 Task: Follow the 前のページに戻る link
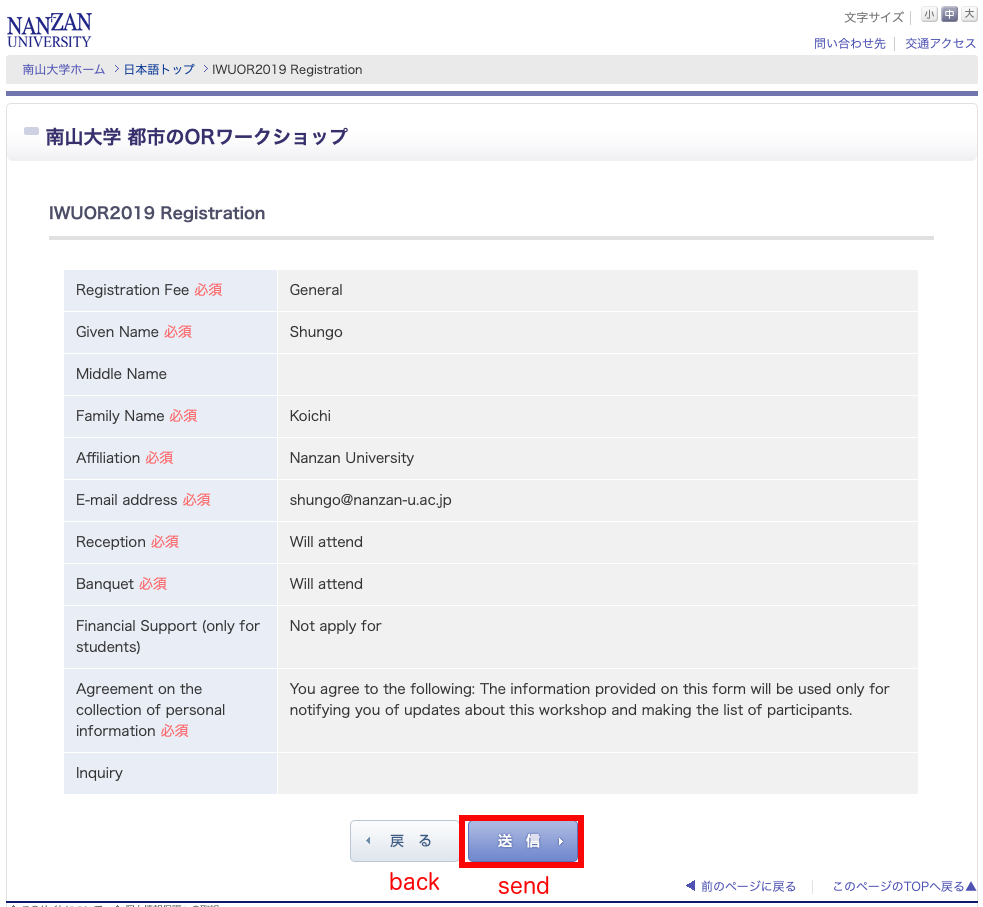(741, 886)
